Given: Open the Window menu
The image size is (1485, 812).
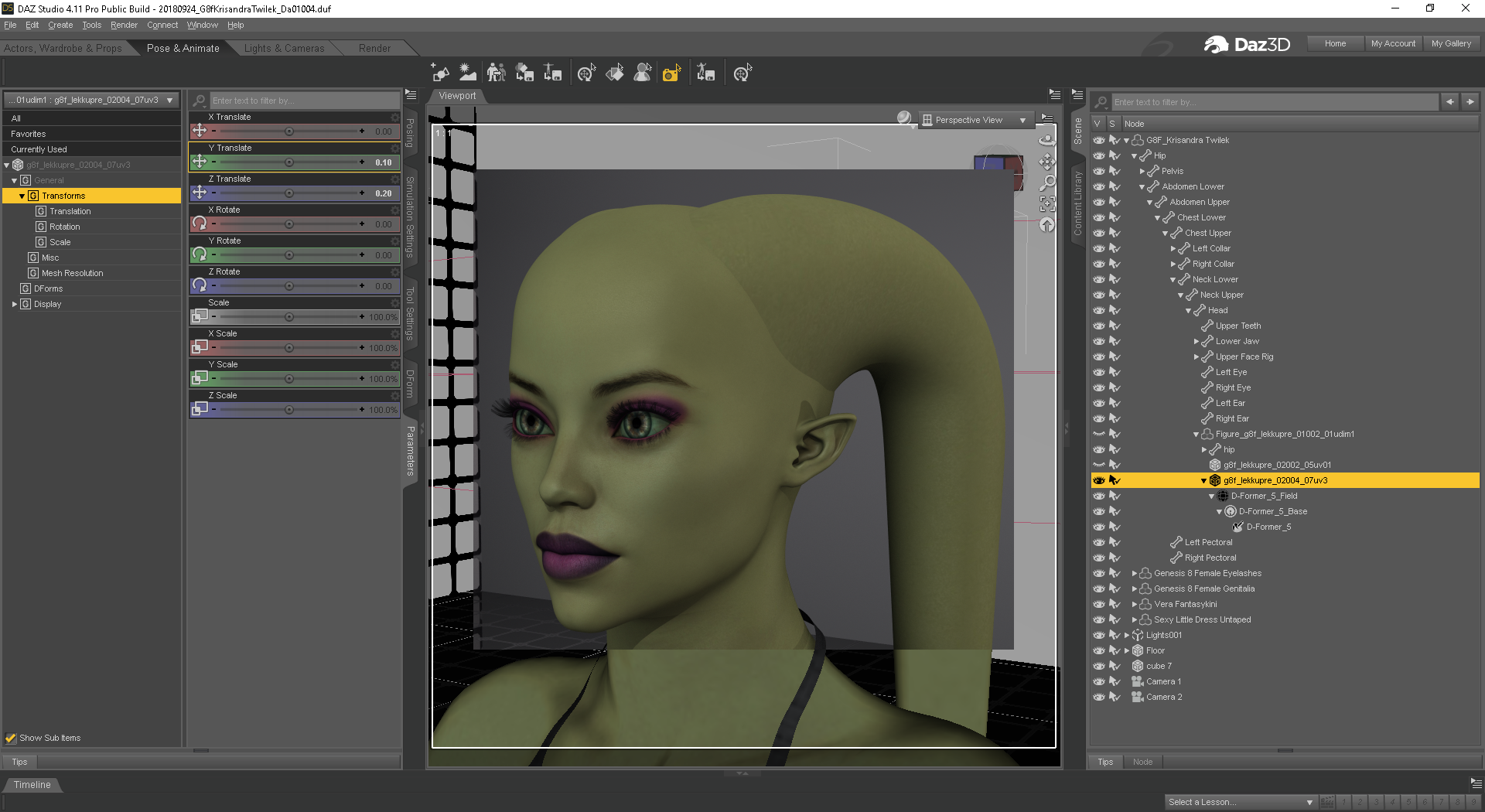Looking at the screenshot, I should point(202,25).
